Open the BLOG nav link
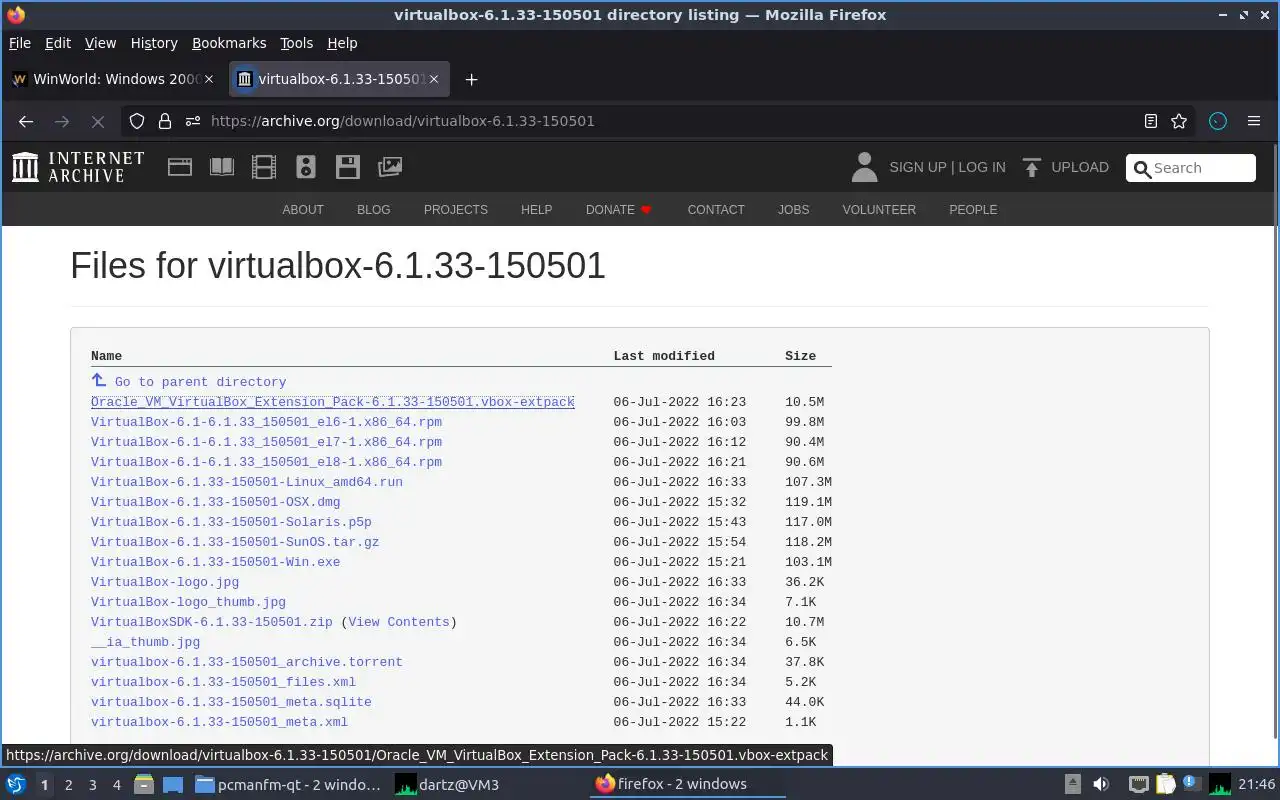The width and height of the screenshot is (1280, 800). (374, 210)
